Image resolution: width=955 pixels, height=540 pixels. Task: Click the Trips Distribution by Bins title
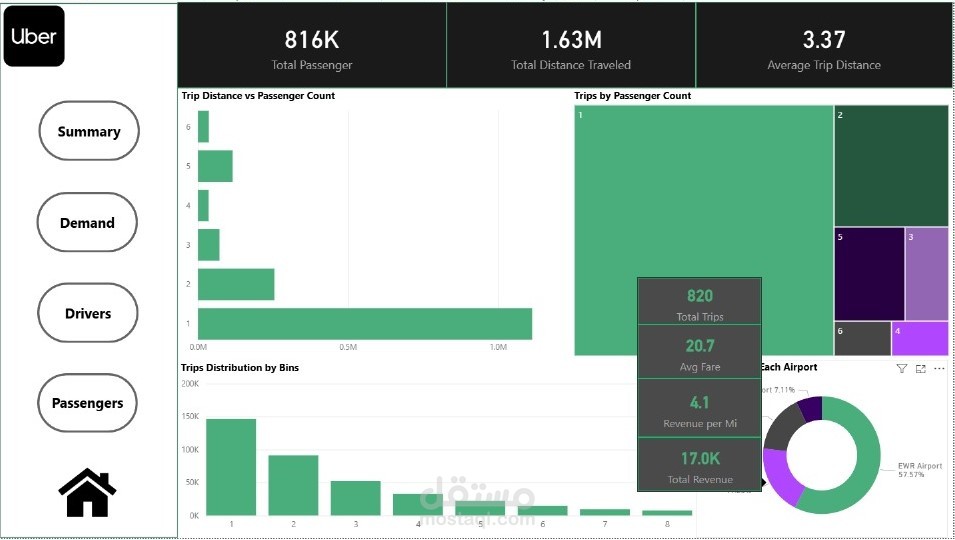click(240, 368)
